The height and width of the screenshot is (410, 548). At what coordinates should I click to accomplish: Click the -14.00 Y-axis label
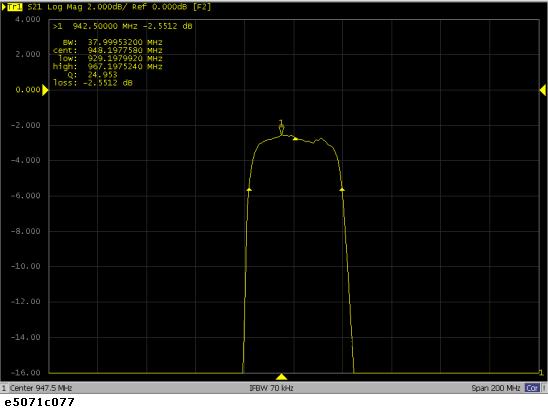point(26,337)
